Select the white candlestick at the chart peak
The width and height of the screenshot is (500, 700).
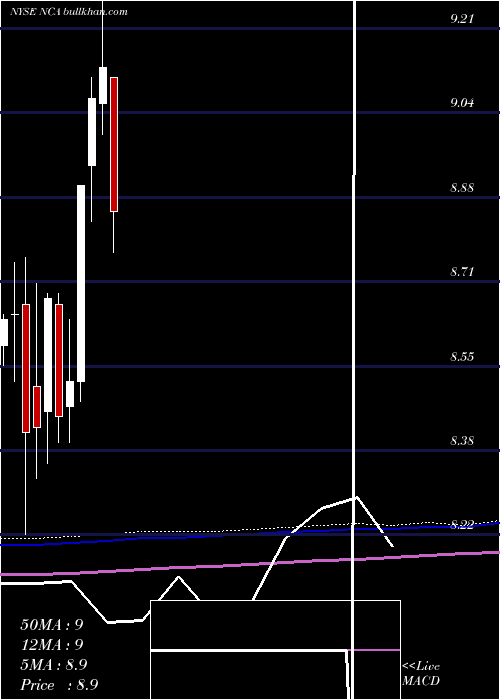coord(103,85)
